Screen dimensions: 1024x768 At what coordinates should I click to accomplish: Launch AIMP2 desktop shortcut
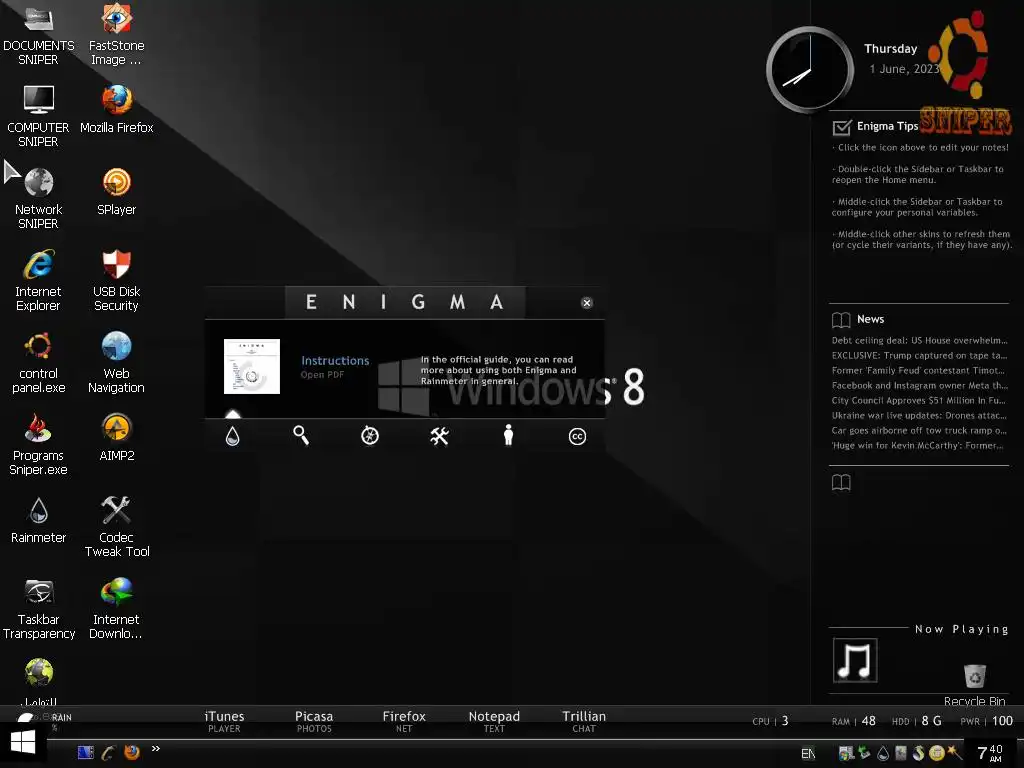116,438
